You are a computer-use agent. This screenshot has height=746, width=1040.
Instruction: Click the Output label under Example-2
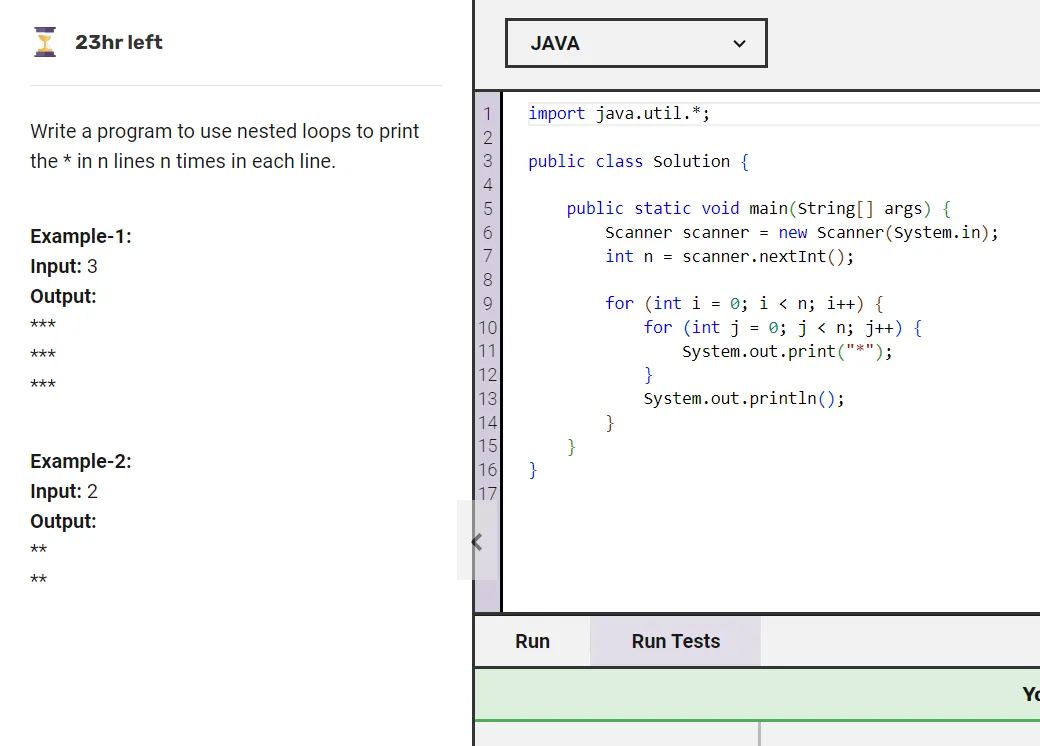(62, 521)
